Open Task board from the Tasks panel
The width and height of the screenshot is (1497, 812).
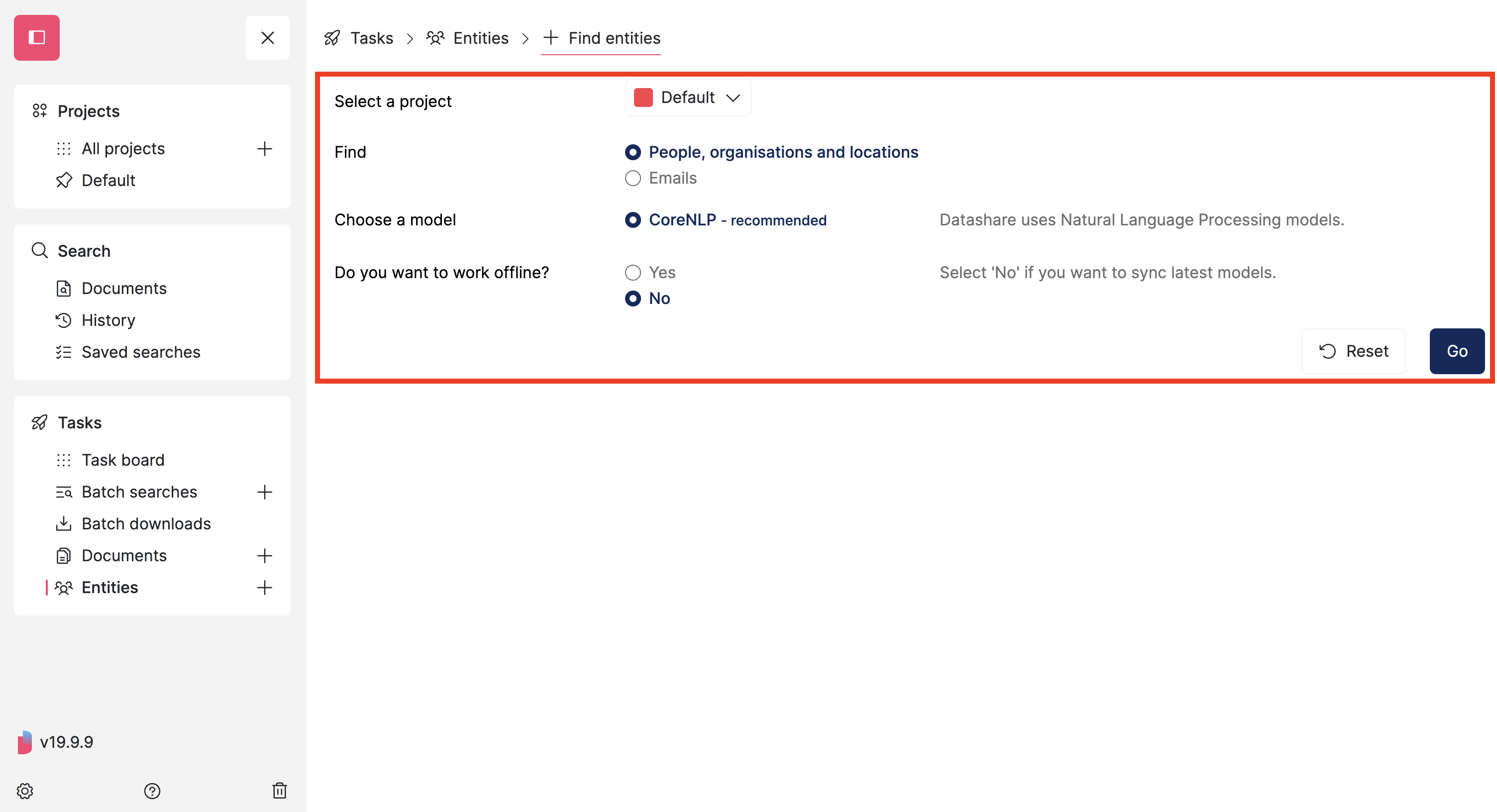pos(122,459)
